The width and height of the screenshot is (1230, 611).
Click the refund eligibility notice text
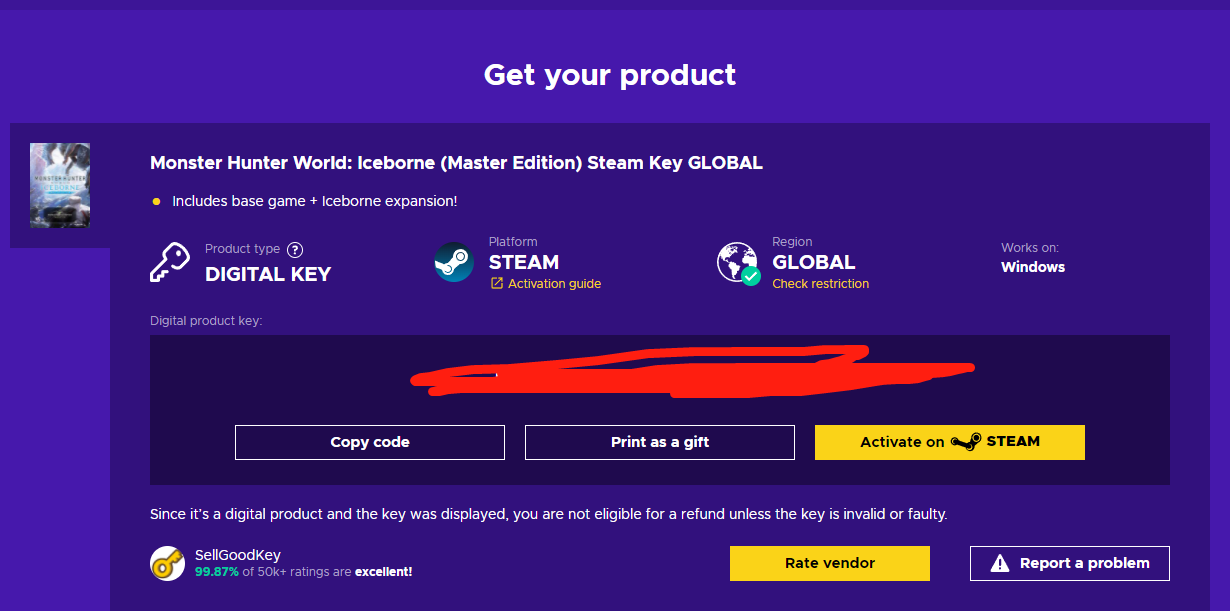click(548, 514)
